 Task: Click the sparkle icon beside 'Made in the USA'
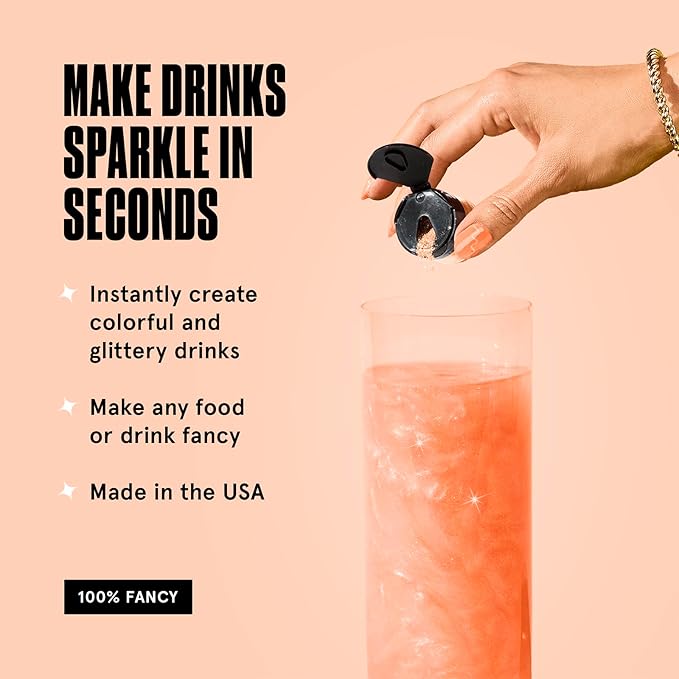click(68, 491)
